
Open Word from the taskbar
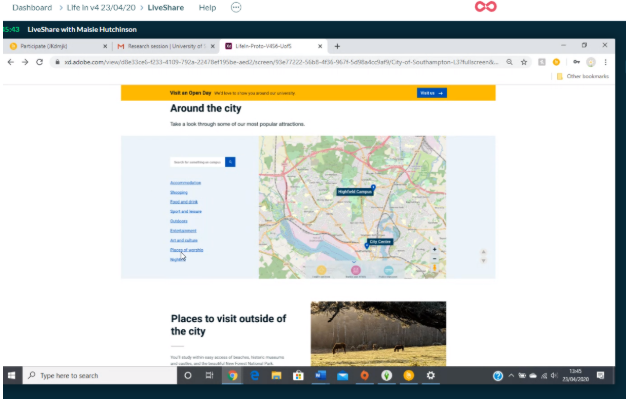pos(320,375)
